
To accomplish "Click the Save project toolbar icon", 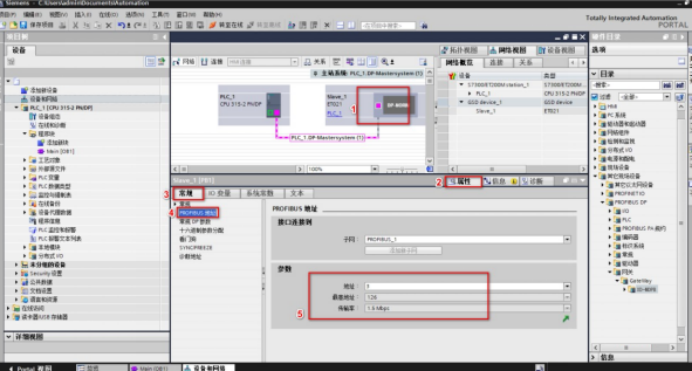I will [x=24, y=25].
